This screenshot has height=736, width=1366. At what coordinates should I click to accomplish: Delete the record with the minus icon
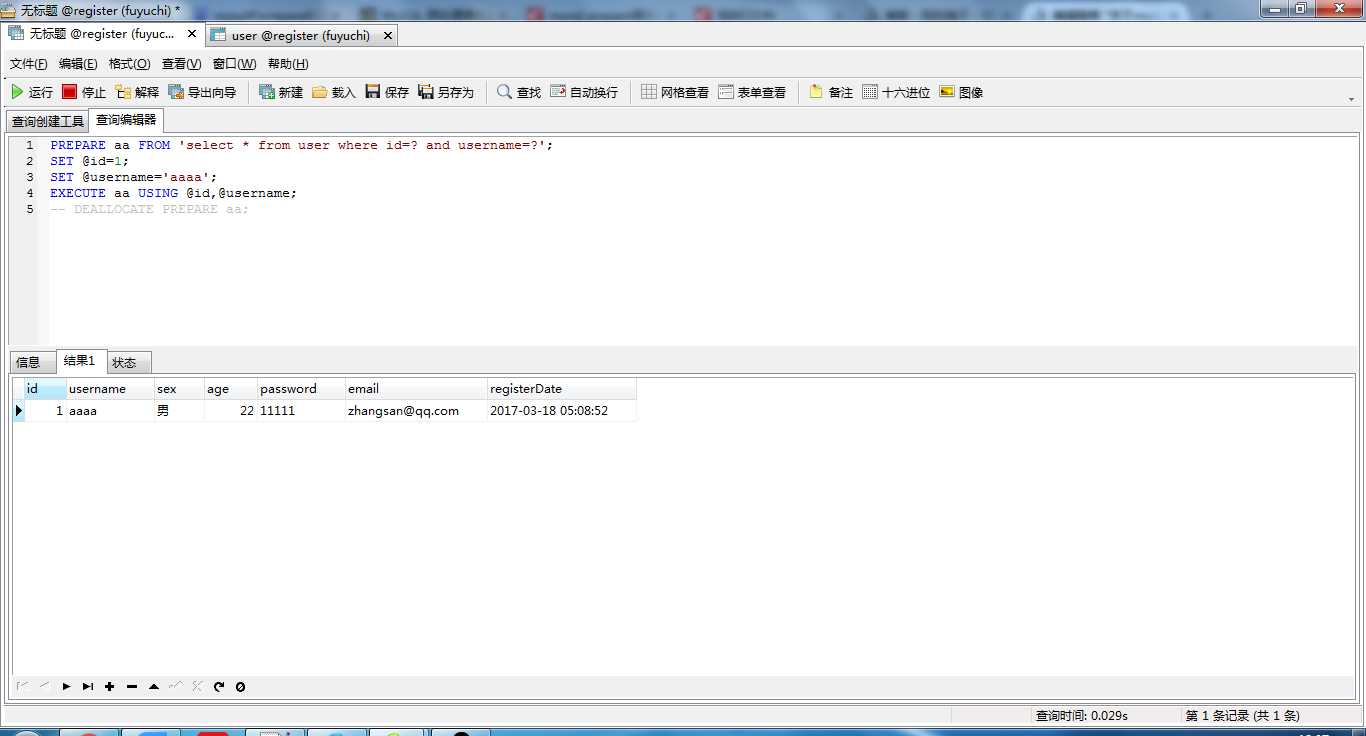[132, 687]
